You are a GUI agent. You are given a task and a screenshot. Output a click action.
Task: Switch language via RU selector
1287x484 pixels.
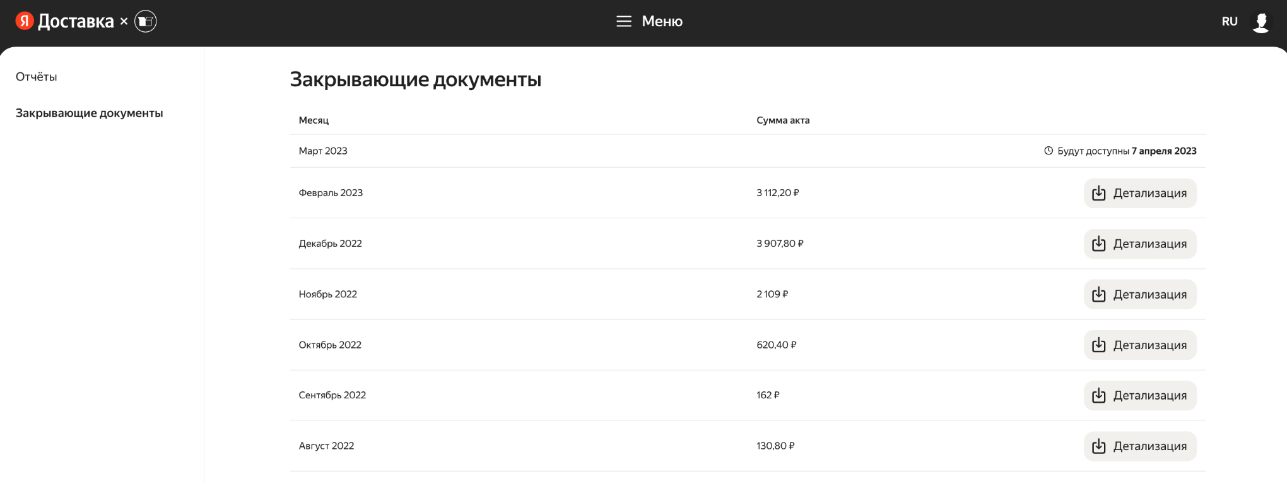click(x=1229, y=21)
